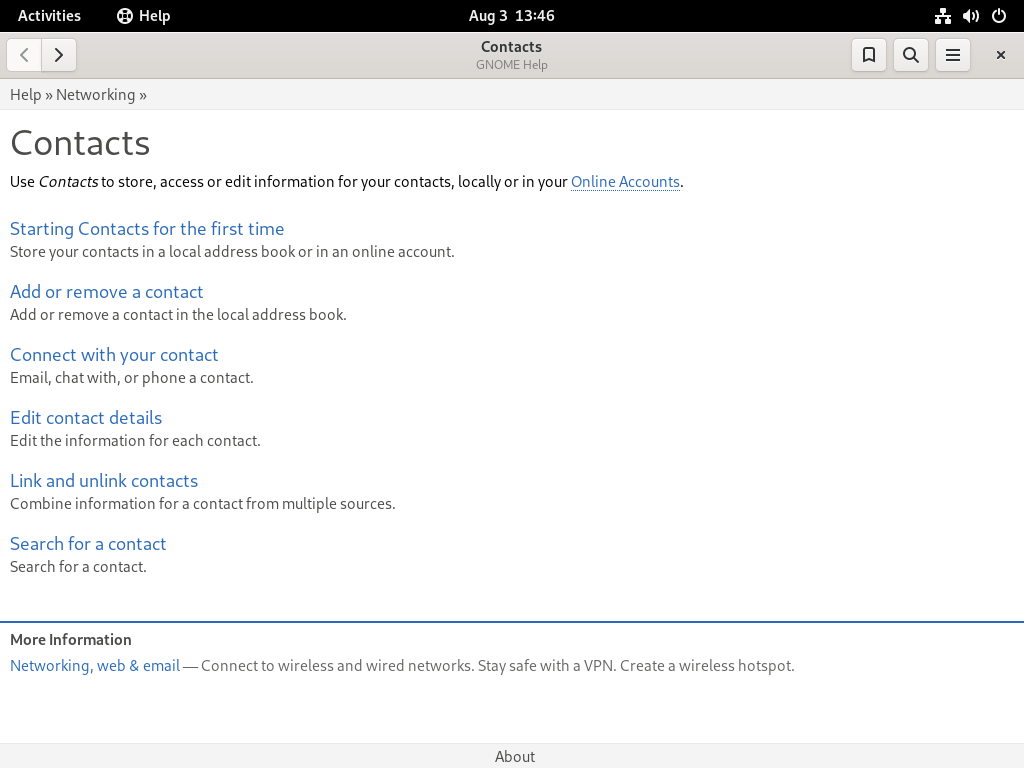The image size is (1024, 768).
Task: Go to Networking in the breadcrumb
Action: 95,95
